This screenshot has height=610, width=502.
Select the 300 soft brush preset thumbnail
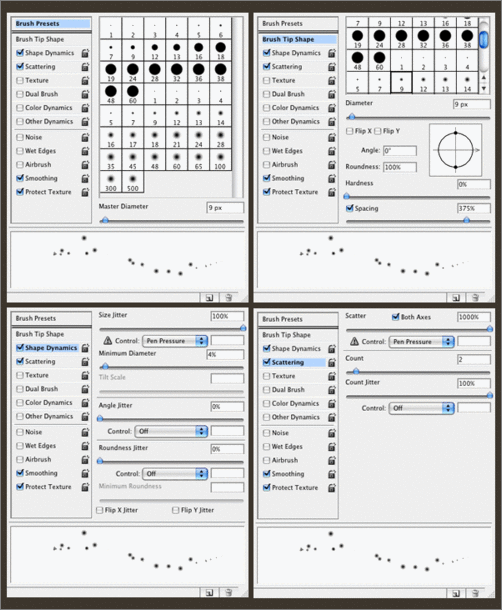(x=111, y=182)
